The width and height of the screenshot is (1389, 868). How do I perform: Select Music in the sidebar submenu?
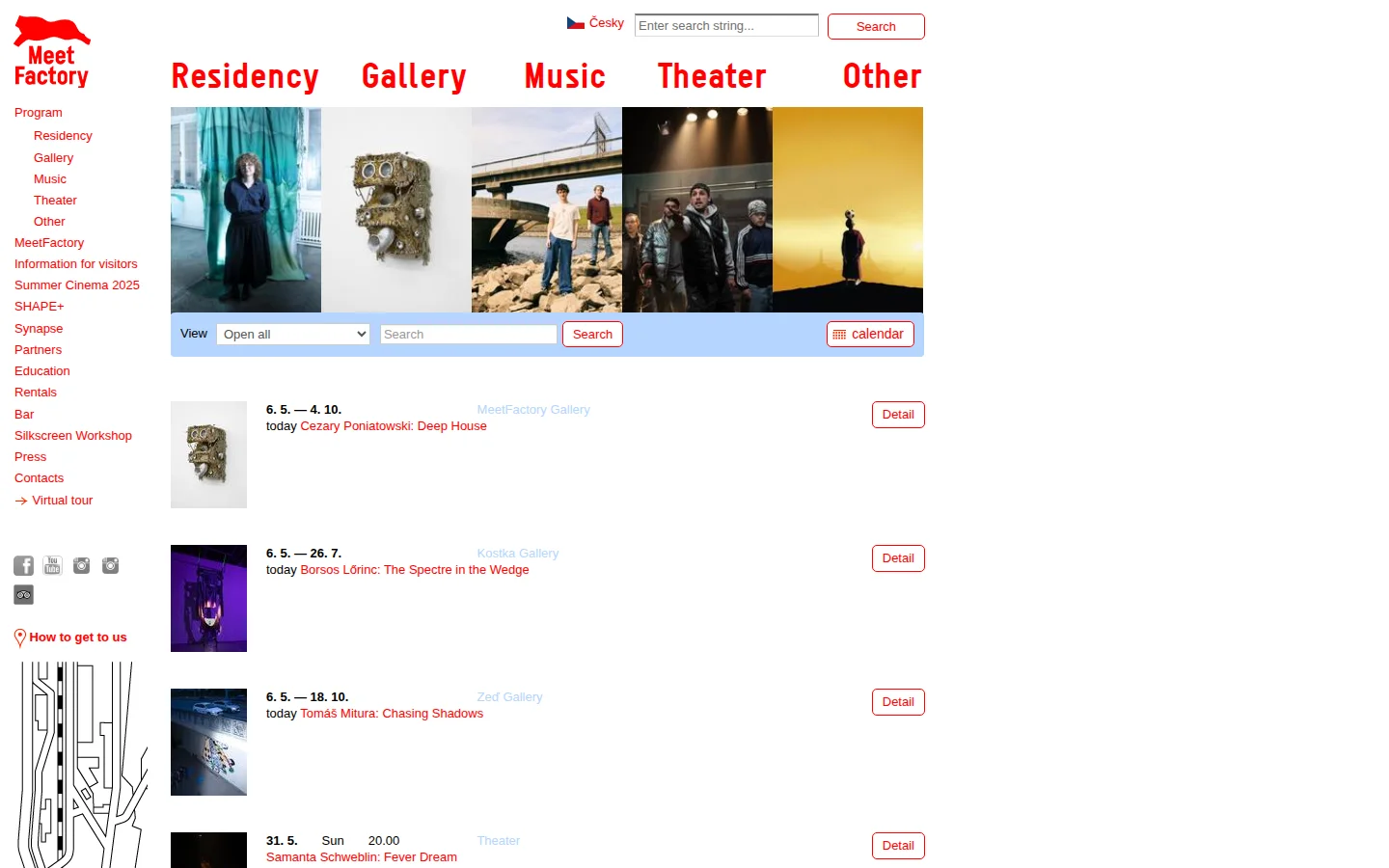tap(50, 179)
